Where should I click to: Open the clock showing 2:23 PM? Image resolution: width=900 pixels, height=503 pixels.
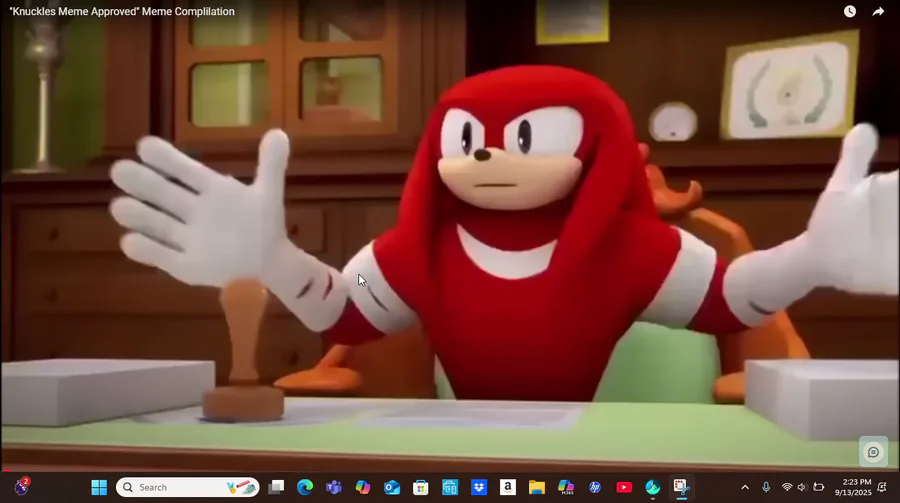click(853, 487)
